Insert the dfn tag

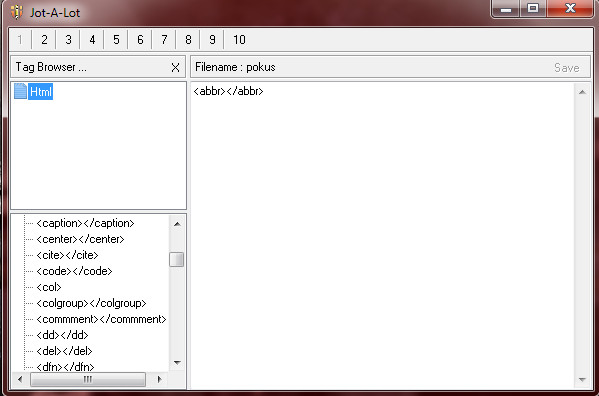(x=65, y=367)
